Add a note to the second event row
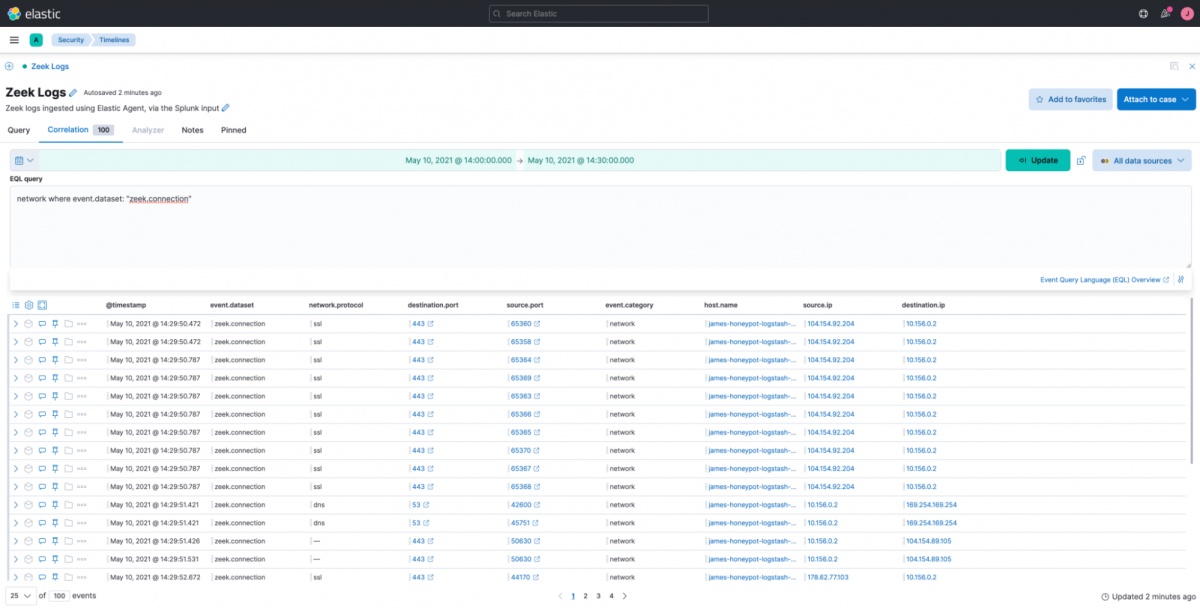Screen dimensions: 1200x608 42,342
